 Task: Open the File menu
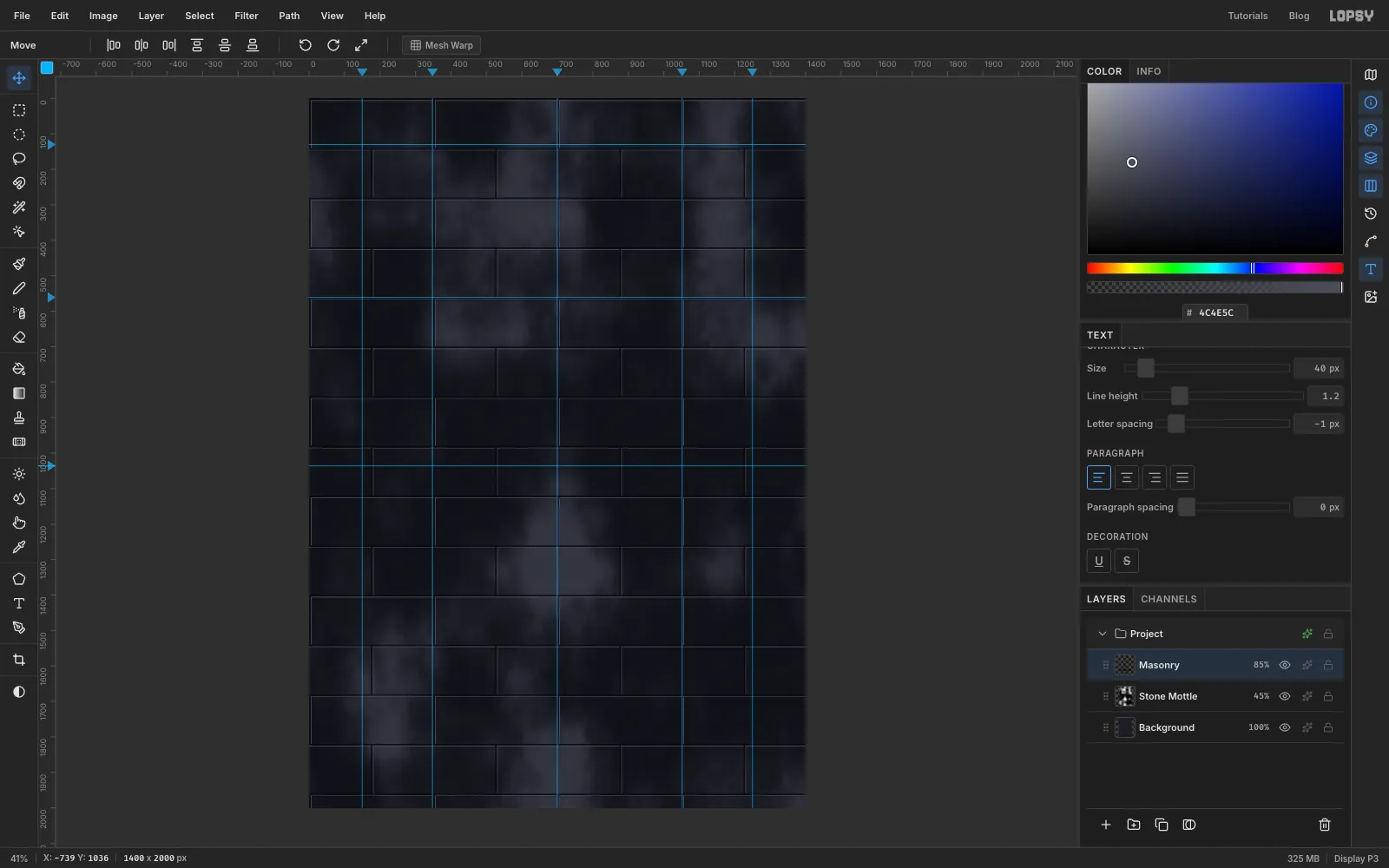(22, 16)
